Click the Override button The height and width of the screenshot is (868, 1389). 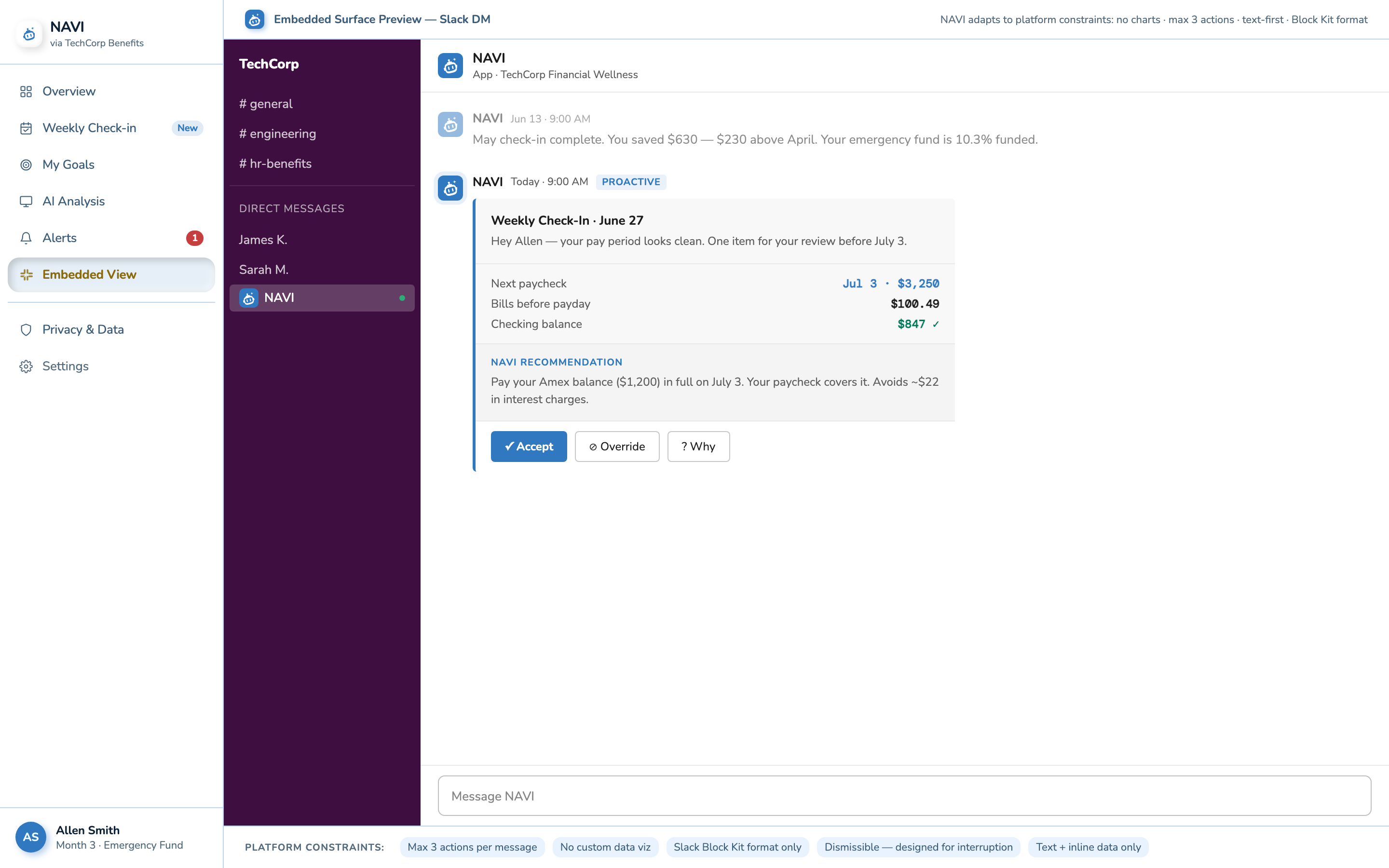[617, 447]
